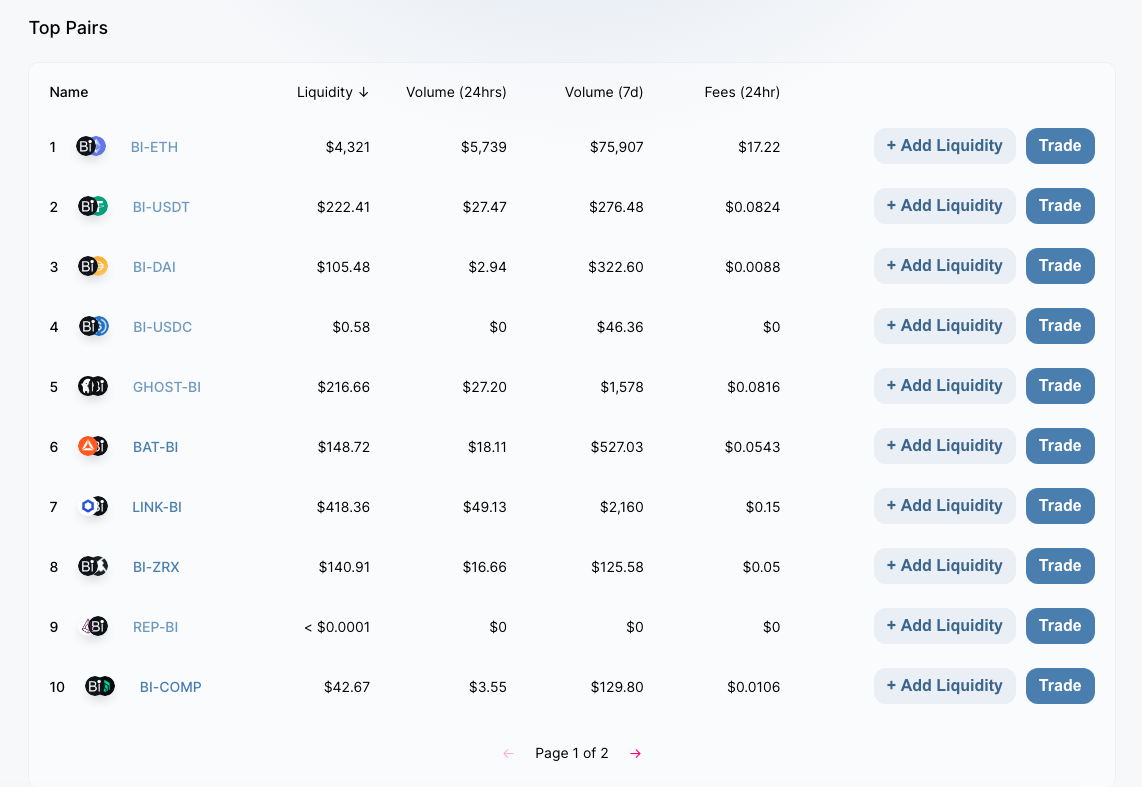
Task: Click the $2,160 weekly volume value
Action: [x=621, y=507]
